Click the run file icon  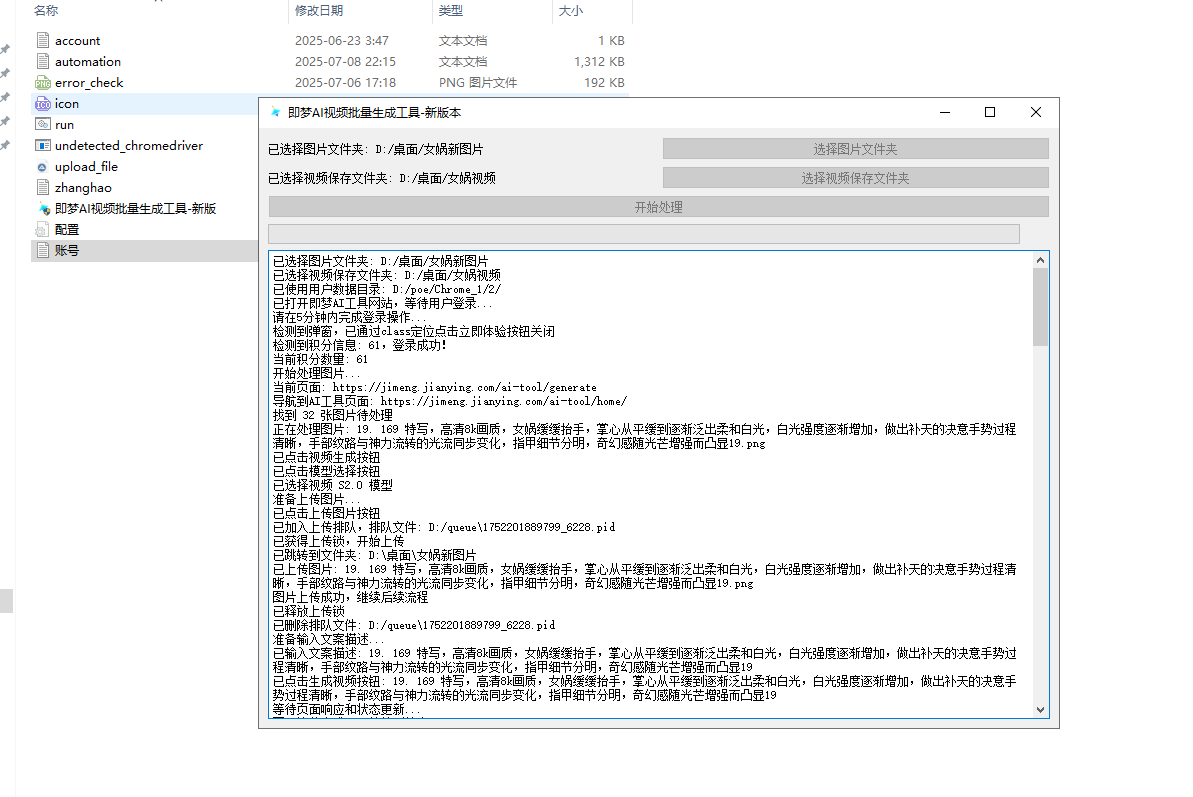point(43,124)
